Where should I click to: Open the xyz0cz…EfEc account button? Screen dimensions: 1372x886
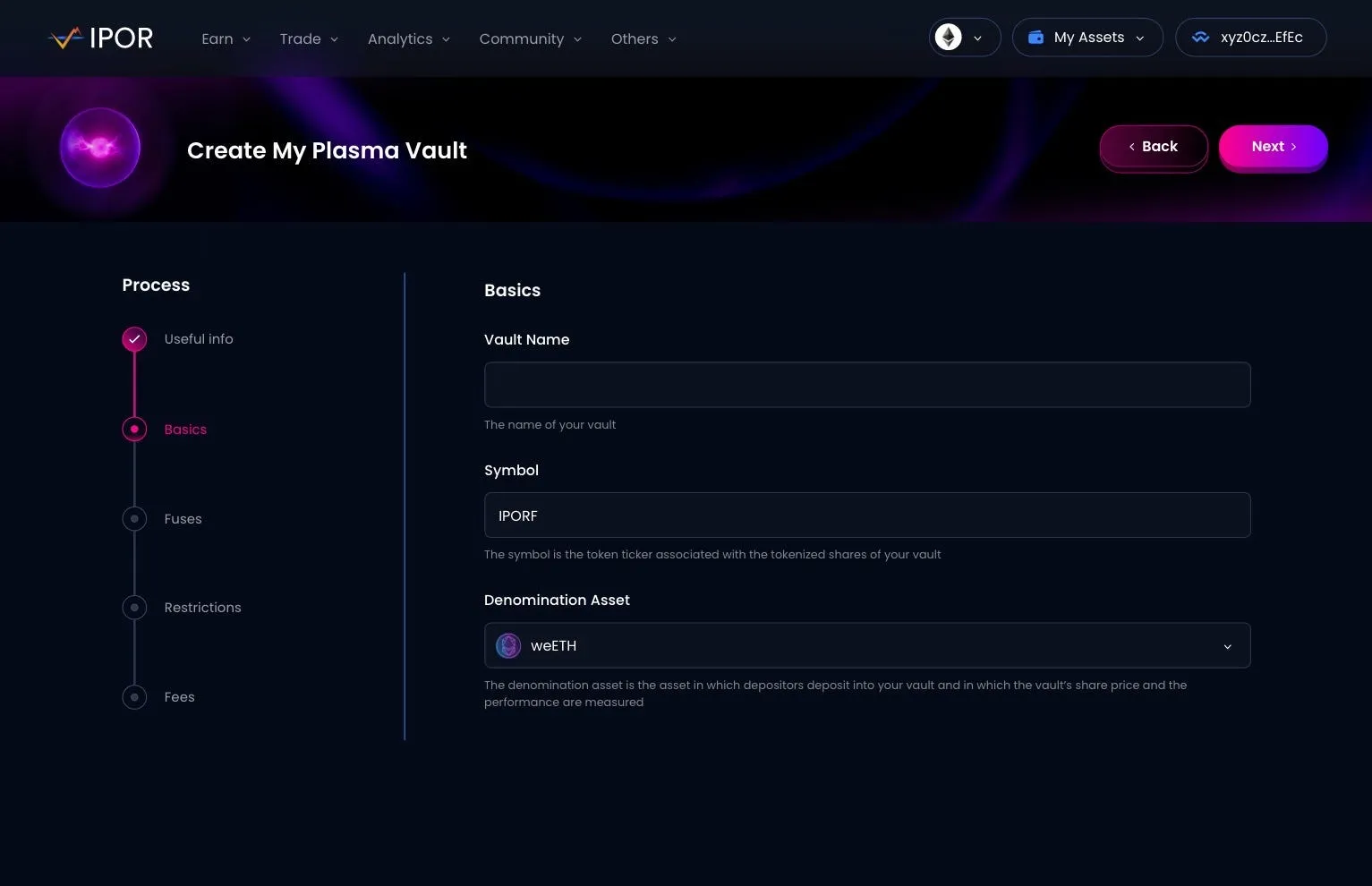pyautogui.click(x=1250, y=38)
